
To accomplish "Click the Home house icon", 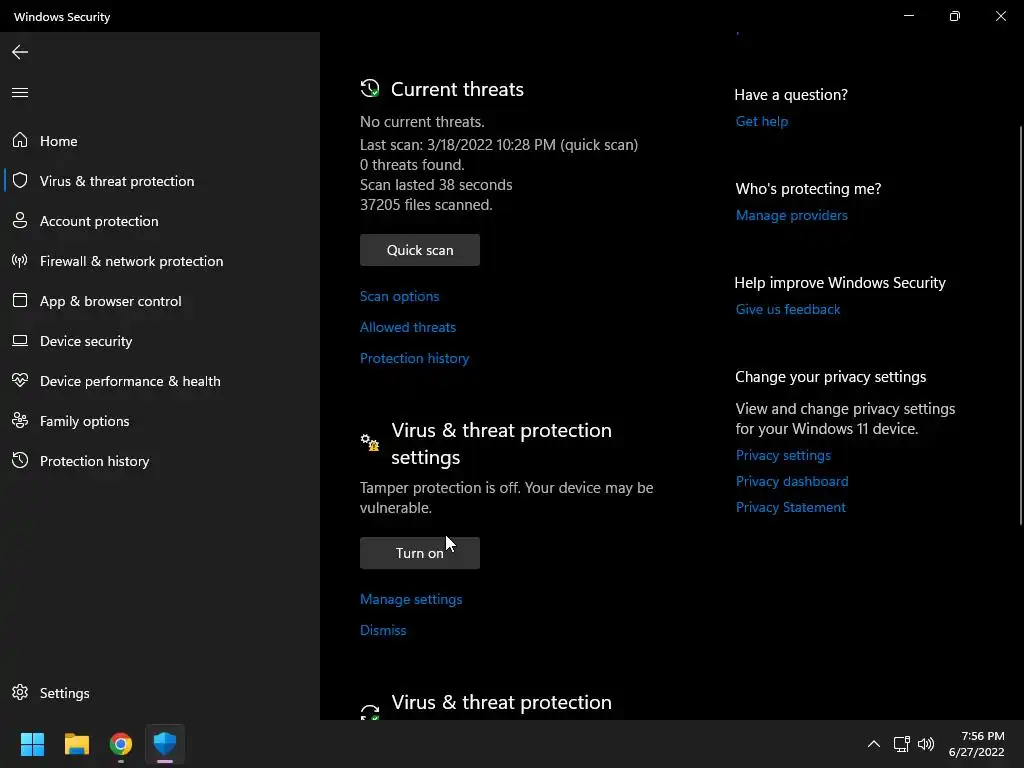I will click(x=20, y=140).
